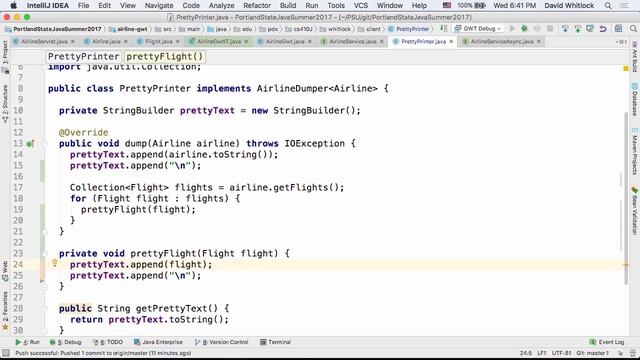
Task: Click the yellow warning marker at editor top right
Action: click(x=626, y=69)
